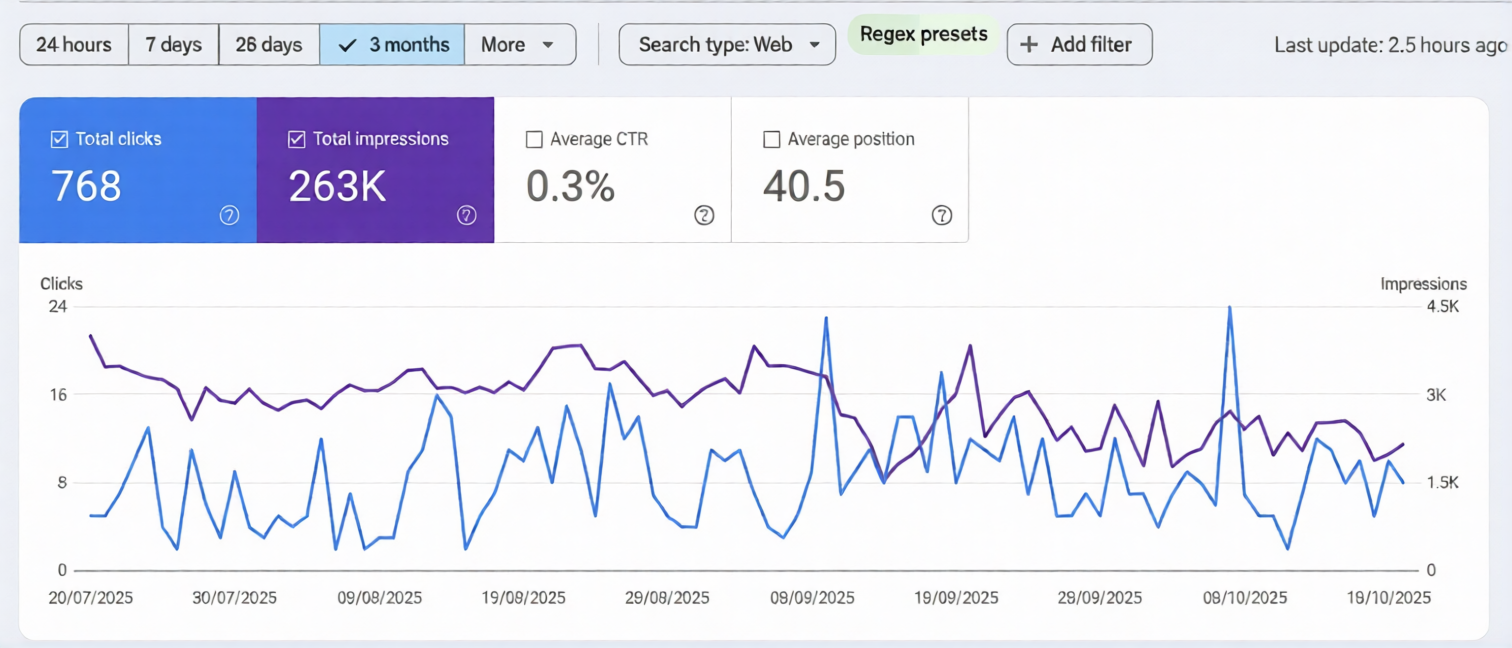Click the Clicks axis label
The image size is (1512, 648).
(x=61, y=284)
